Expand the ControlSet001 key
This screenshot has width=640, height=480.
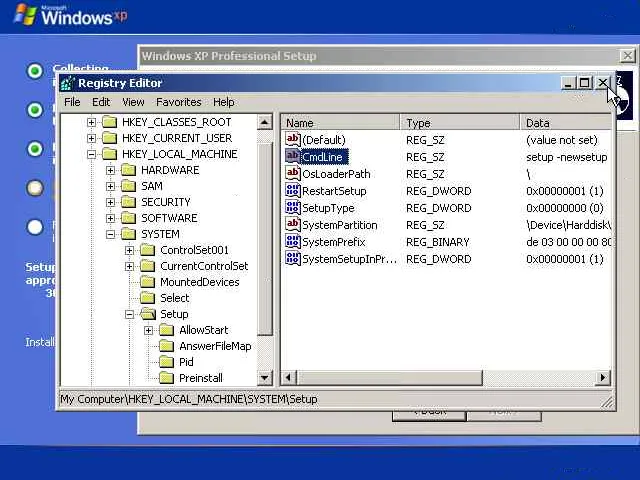(129, 250)
